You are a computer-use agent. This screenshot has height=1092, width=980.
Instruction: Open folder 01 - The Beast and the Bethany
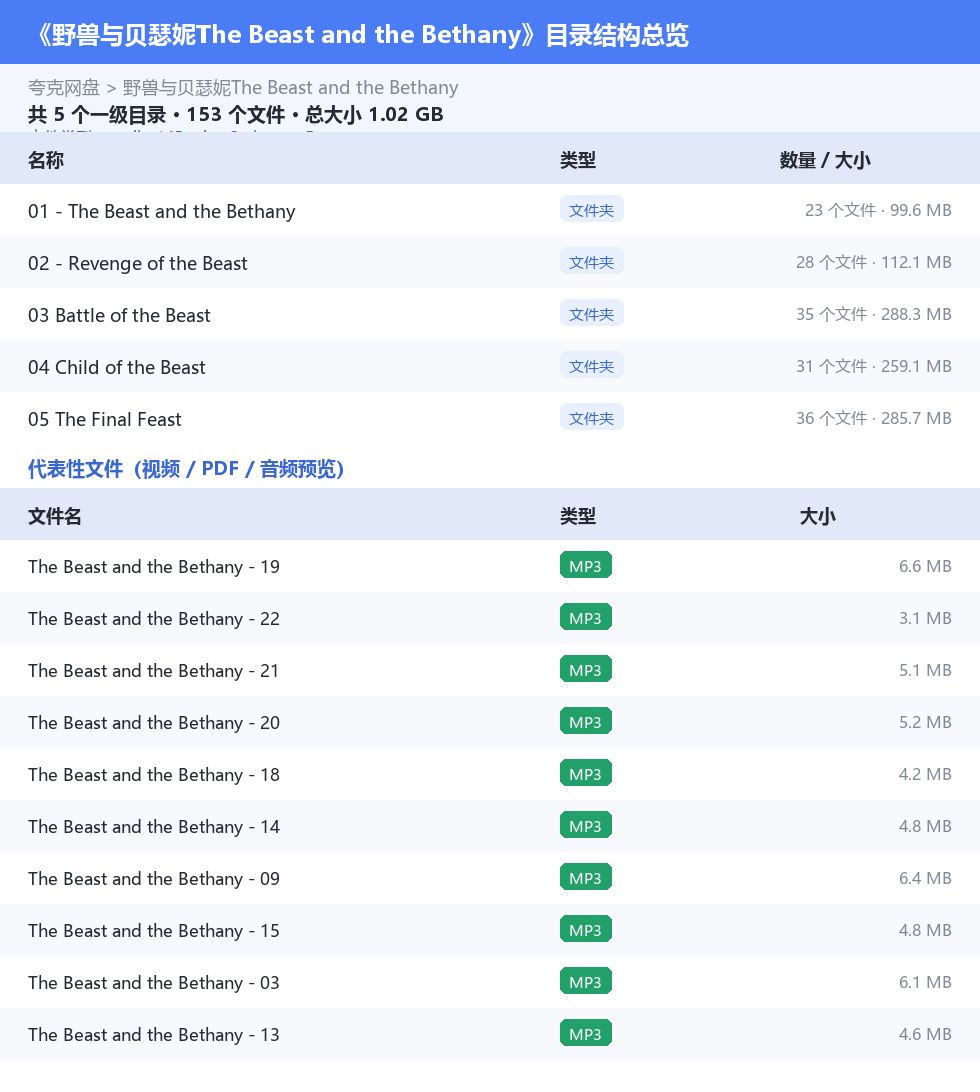162,211
